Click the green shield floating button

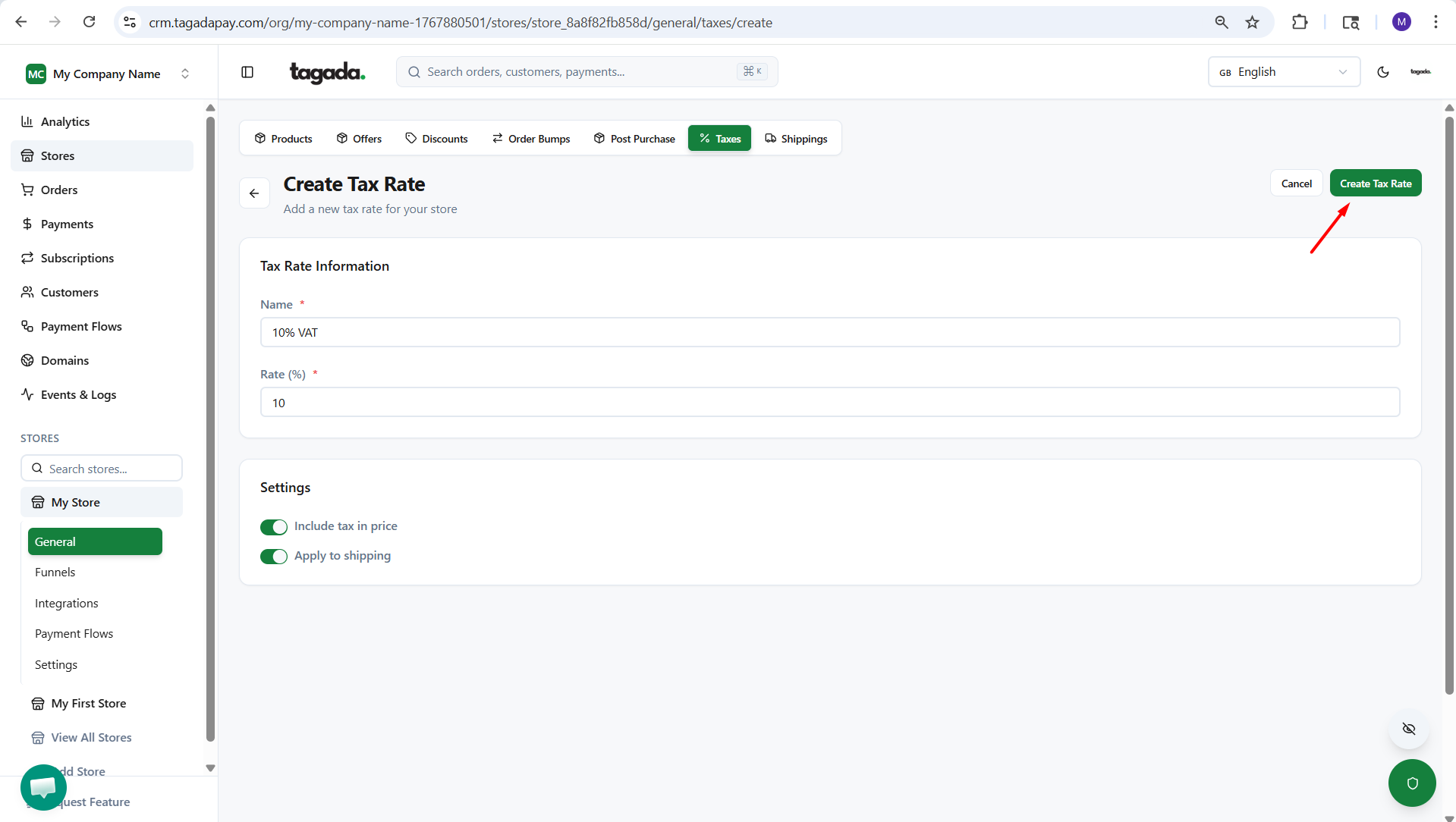tap(1411, 783)
